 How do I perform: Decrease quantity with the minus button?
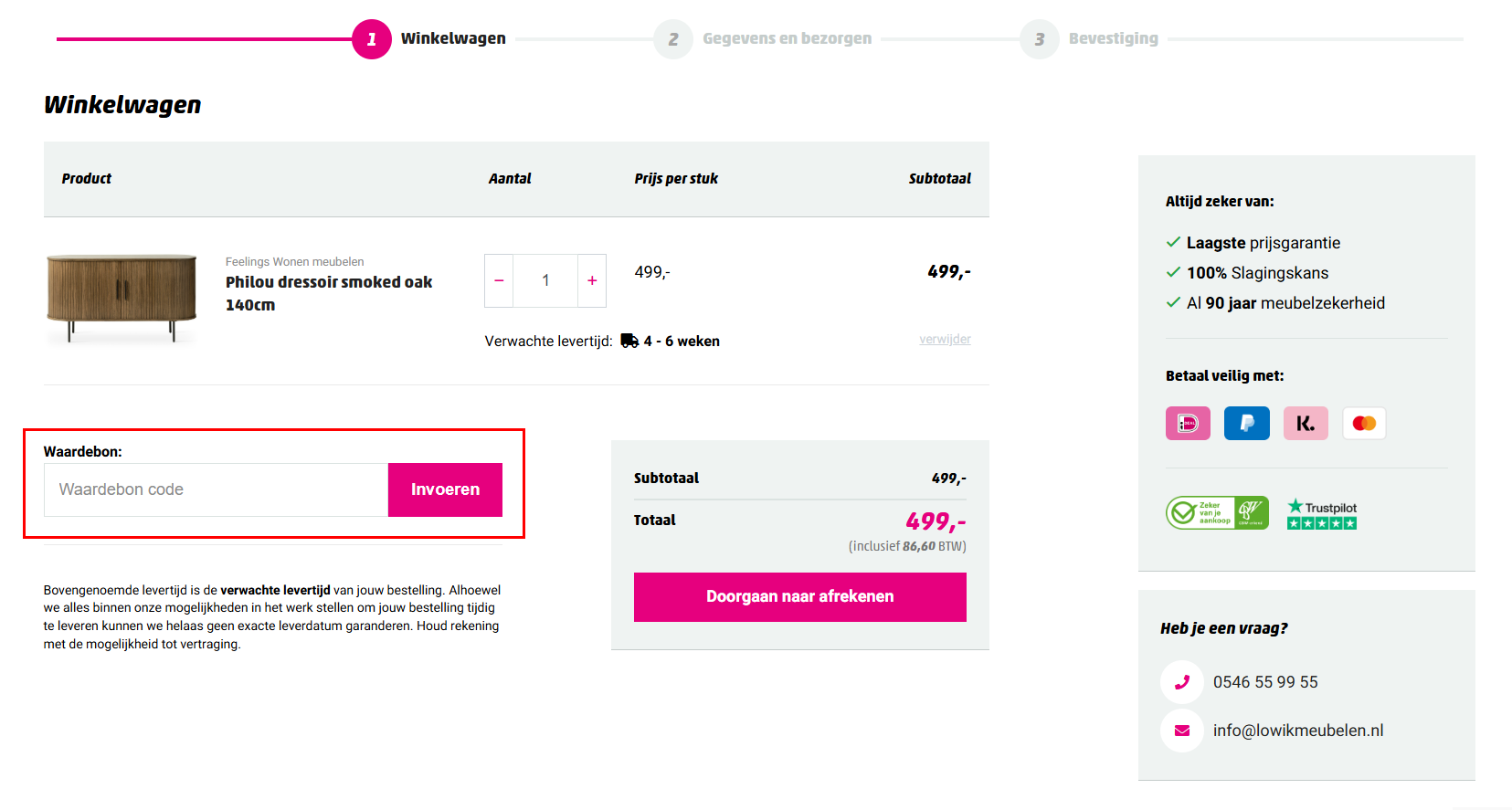[499, 280]
